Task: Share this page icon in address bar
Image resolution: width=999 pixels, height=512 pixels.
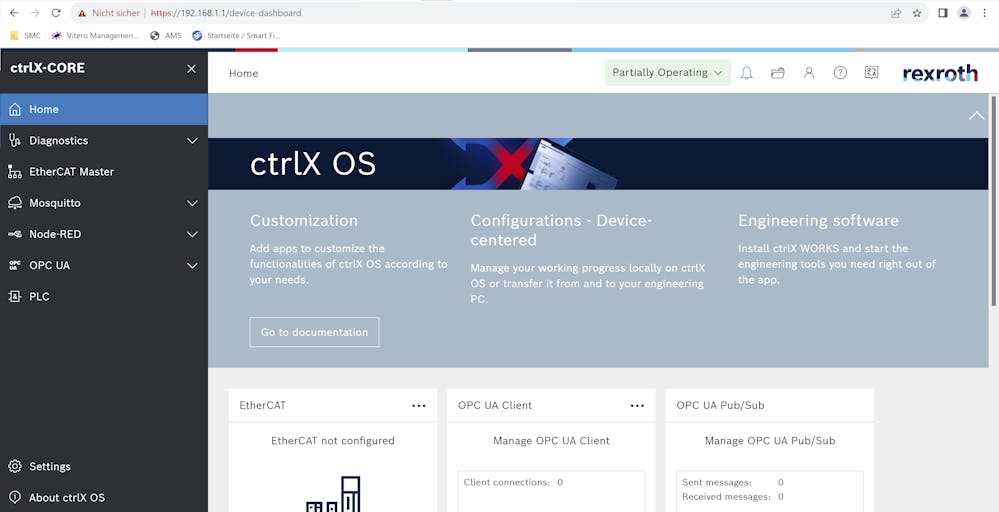Action: point(896,13)
